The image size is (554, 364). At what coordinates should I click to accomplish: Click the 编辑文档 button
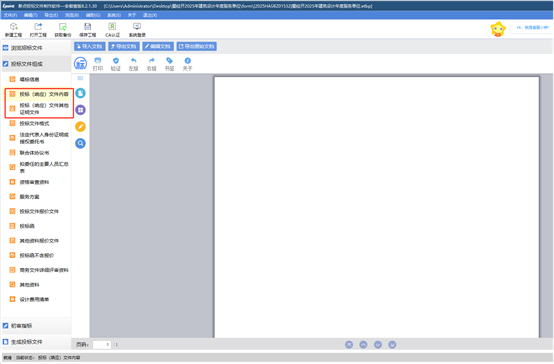click(x=158, y=46)
